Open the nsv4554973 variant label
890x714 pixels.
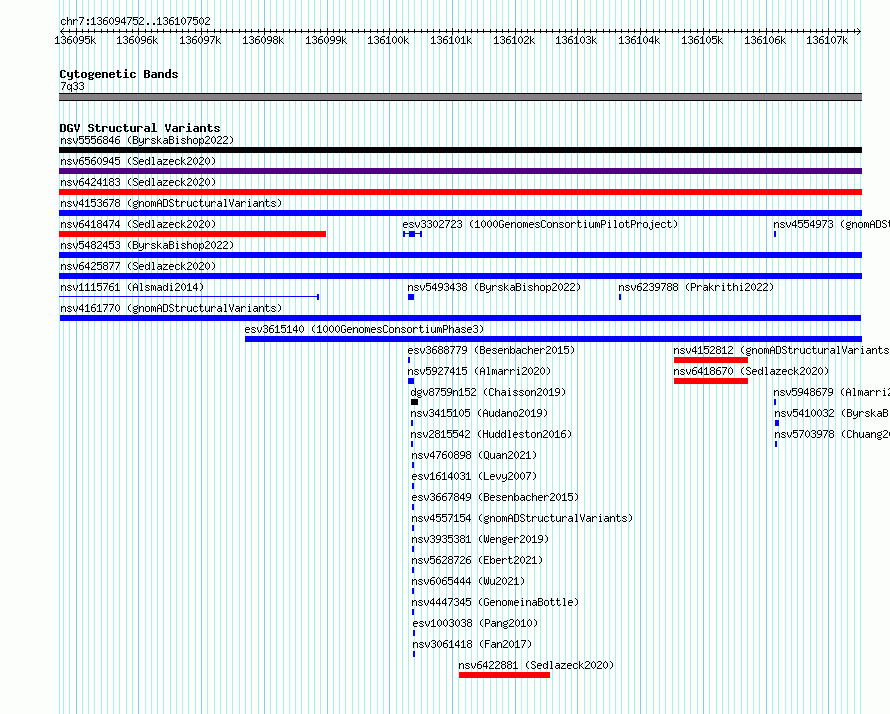click(831, 224)
